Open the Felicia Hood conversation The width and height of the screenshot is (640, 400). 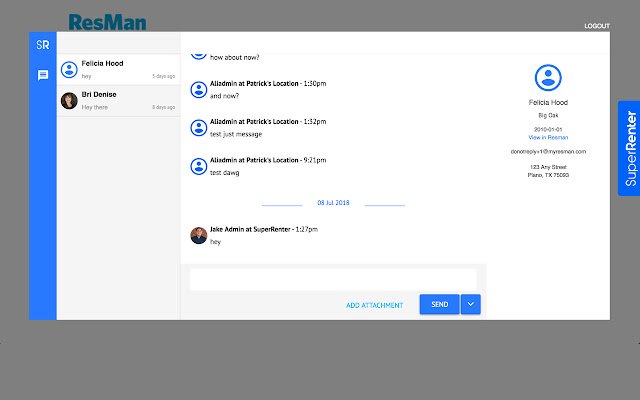pos(118,69)
